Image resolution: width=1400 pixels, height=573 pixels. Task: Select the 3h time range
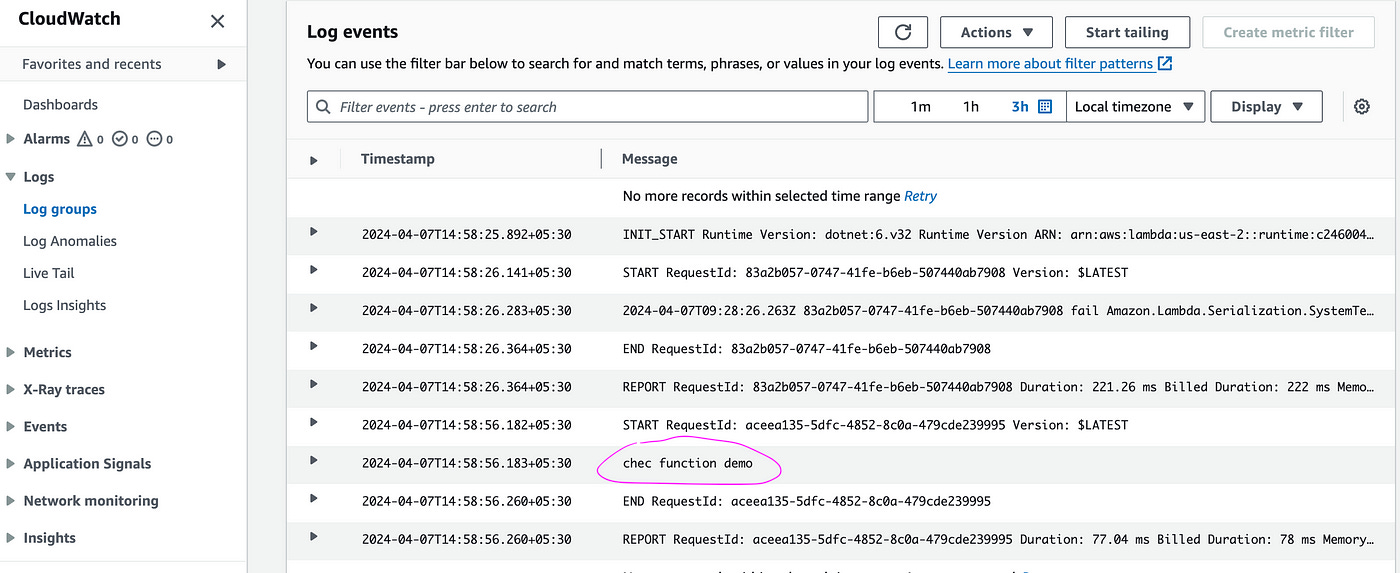pos(1019,107)
